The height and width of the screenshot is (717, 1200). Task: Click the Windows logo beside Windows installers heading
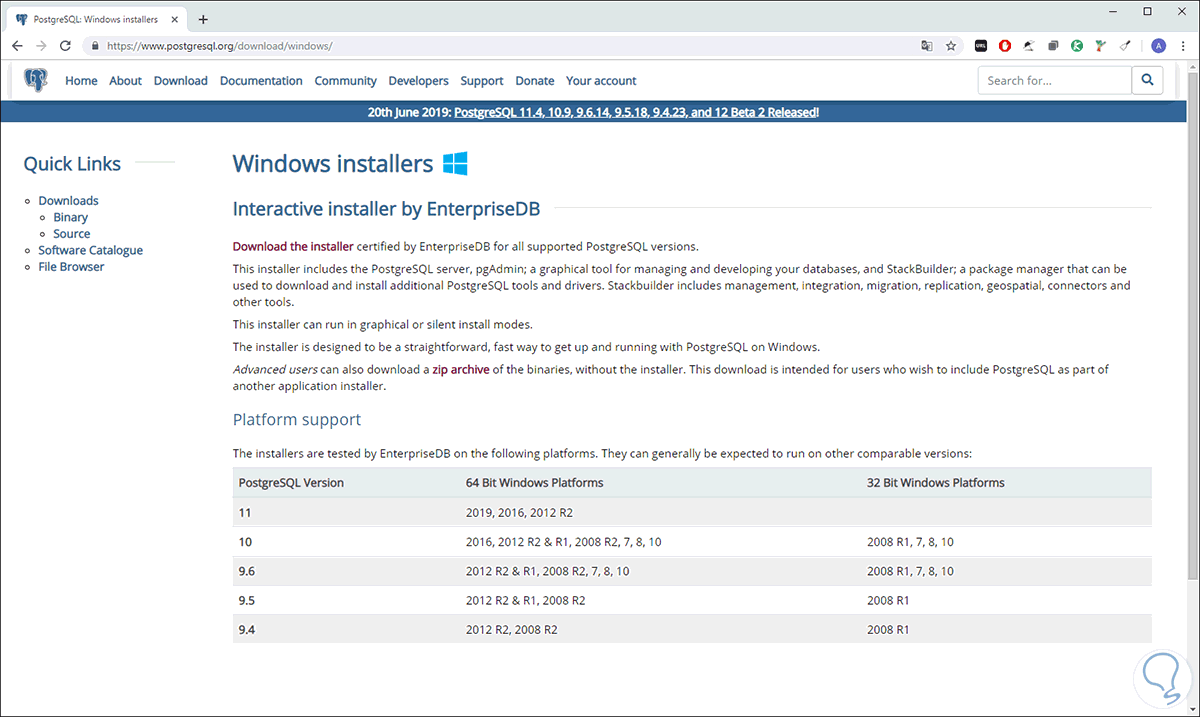pyautogui.click(x=455, y=162)
